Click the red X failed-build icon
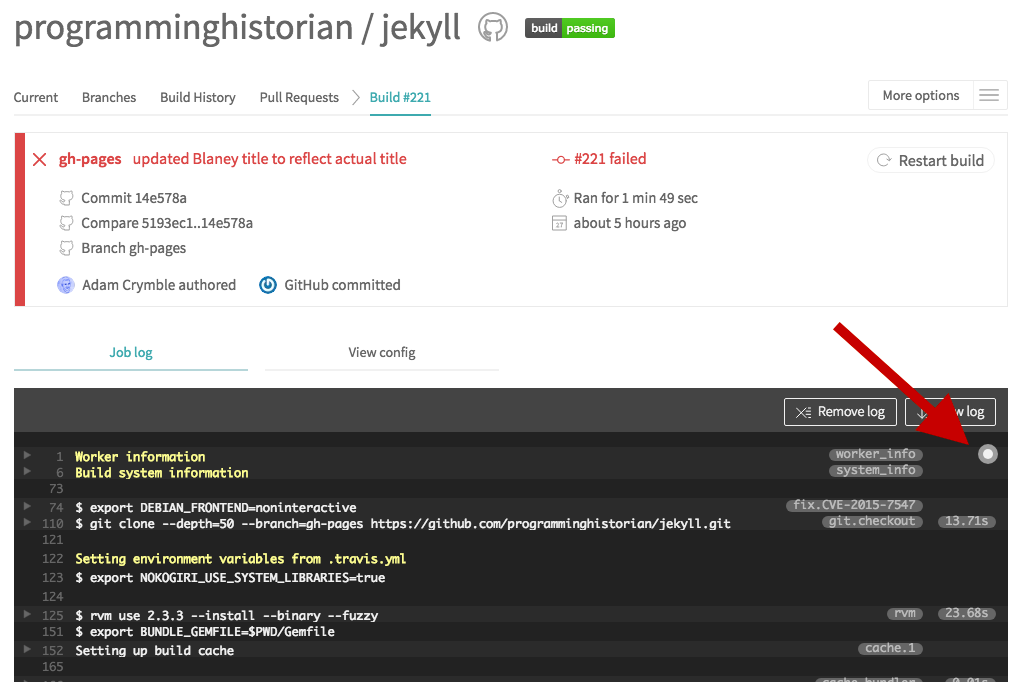This screenshot has width=1027, height=682. [x=39, y=160]
